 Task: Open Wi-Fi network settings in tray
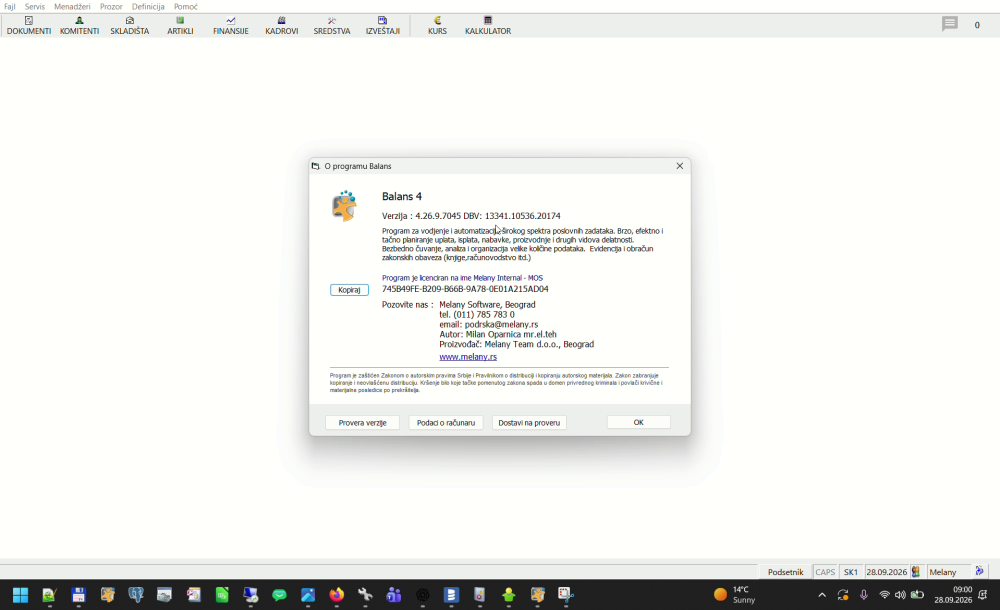pyautogui.click(x=884, y=595)
